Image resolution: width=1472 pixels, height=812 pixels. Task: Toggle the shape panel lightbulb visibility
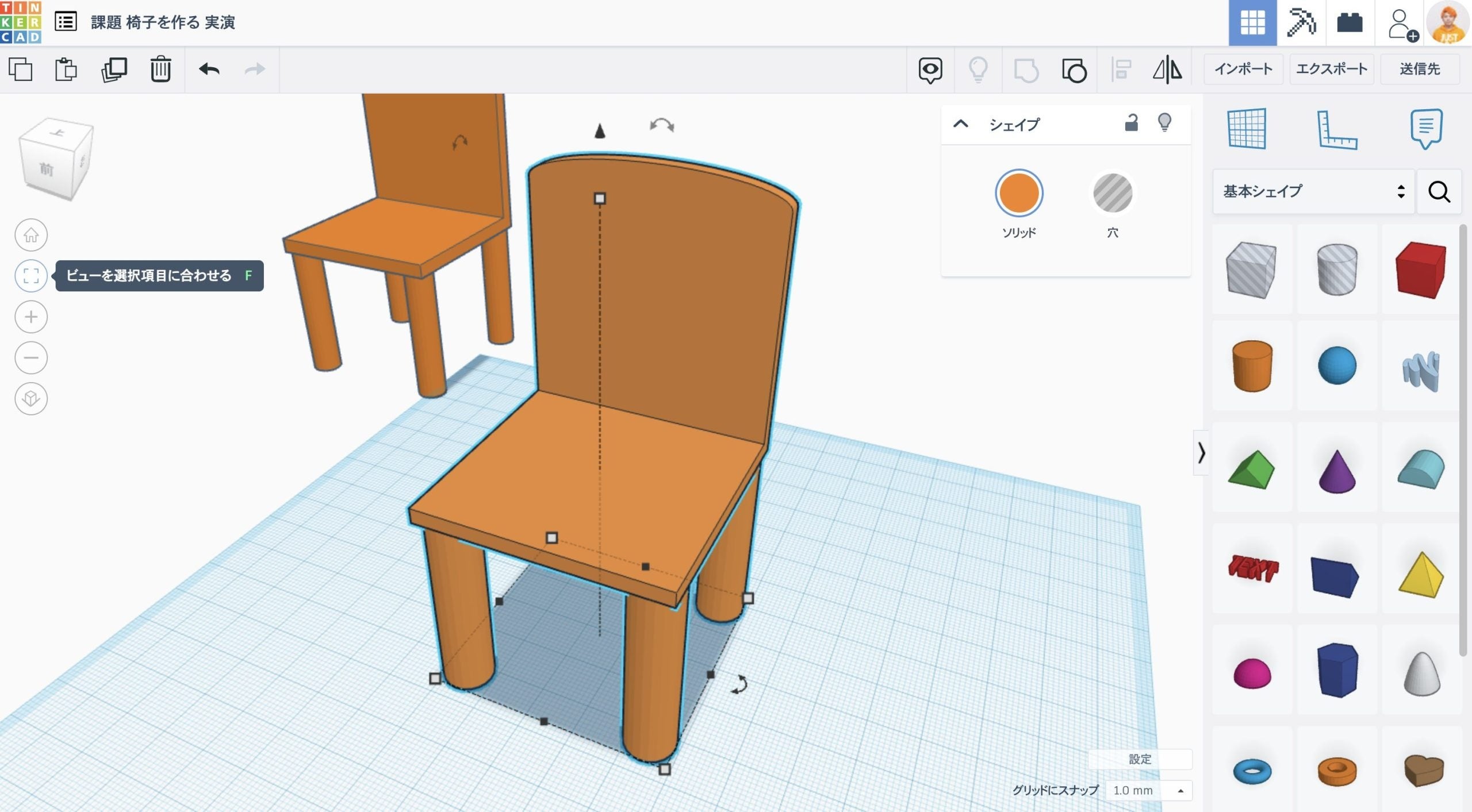tap(1164, 123)
